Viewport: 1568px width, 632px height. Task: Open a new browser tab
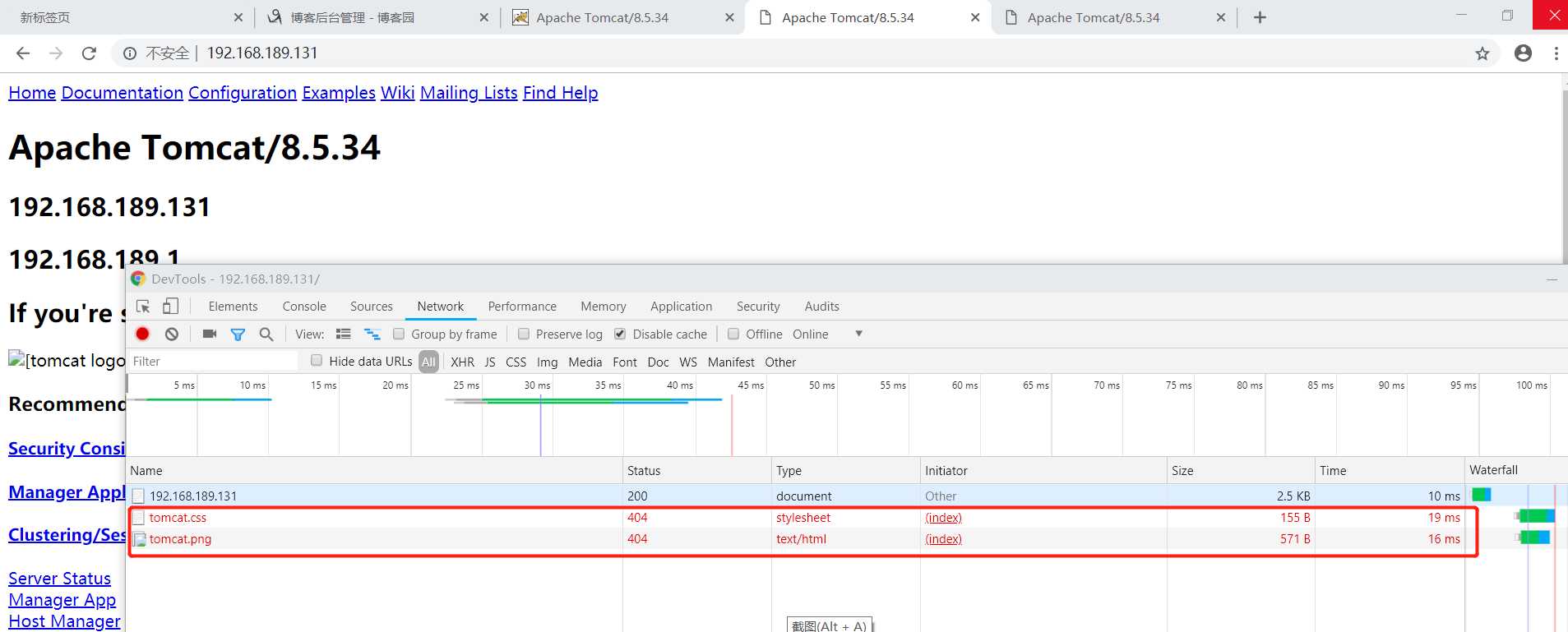1260,17
